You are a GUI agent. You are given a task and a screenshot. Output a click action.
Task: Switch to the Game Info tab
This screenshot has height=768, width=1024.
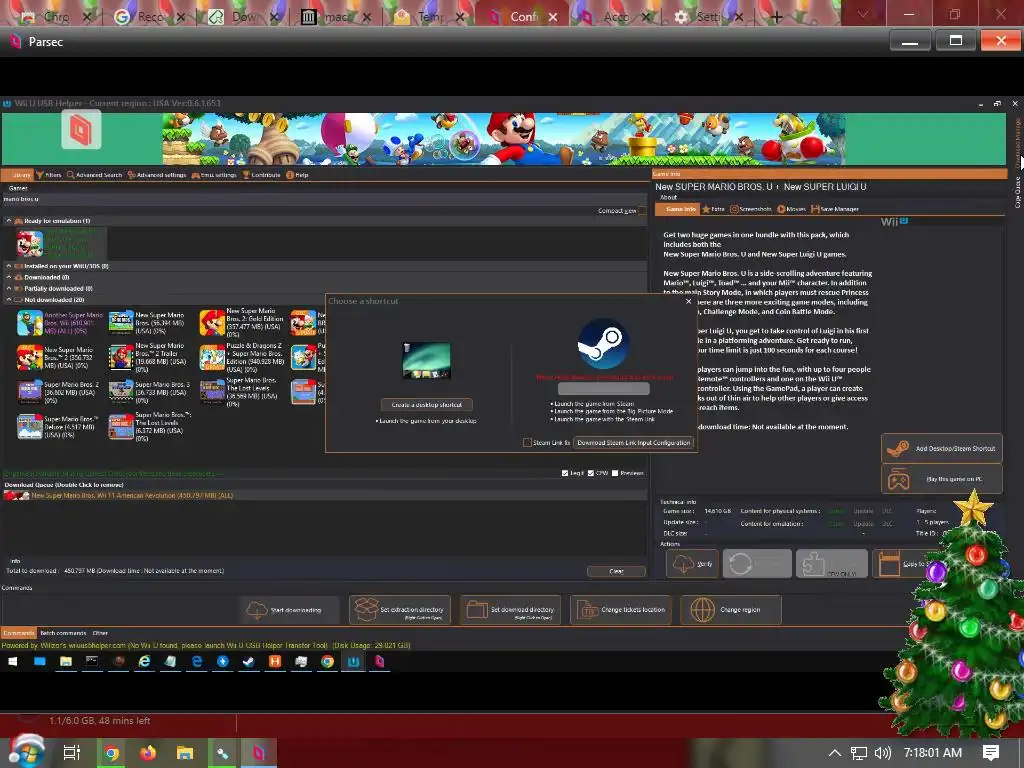click(x=677, y=209)
